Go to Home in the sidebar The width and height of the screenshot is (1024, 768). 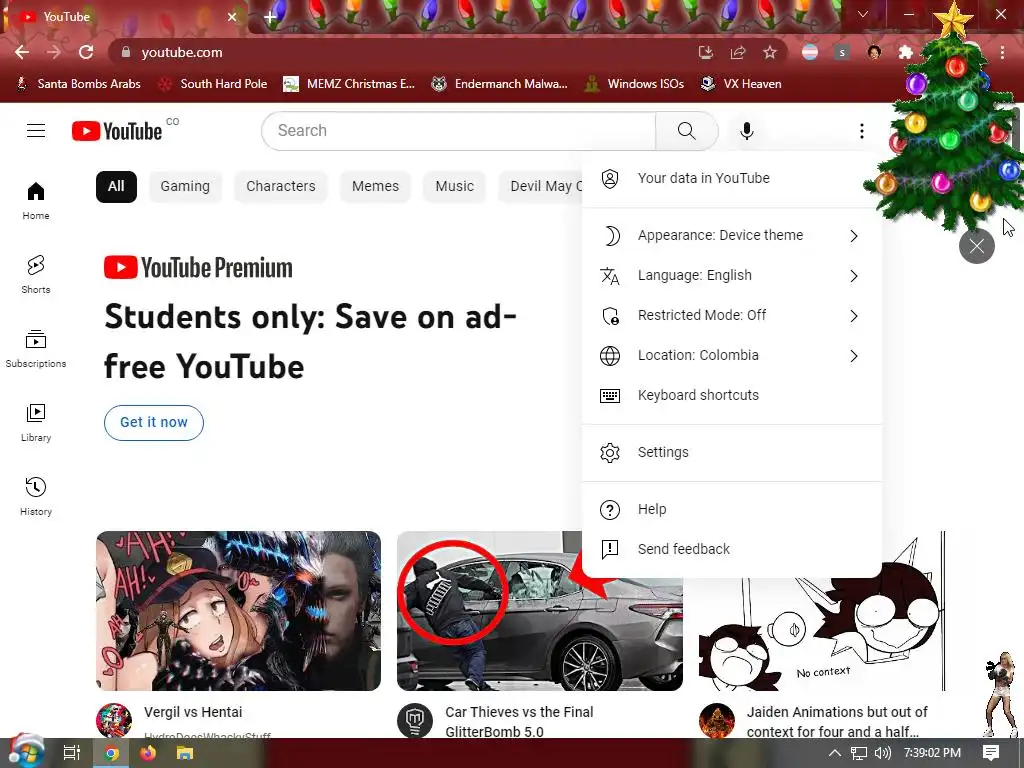point(36,200)
